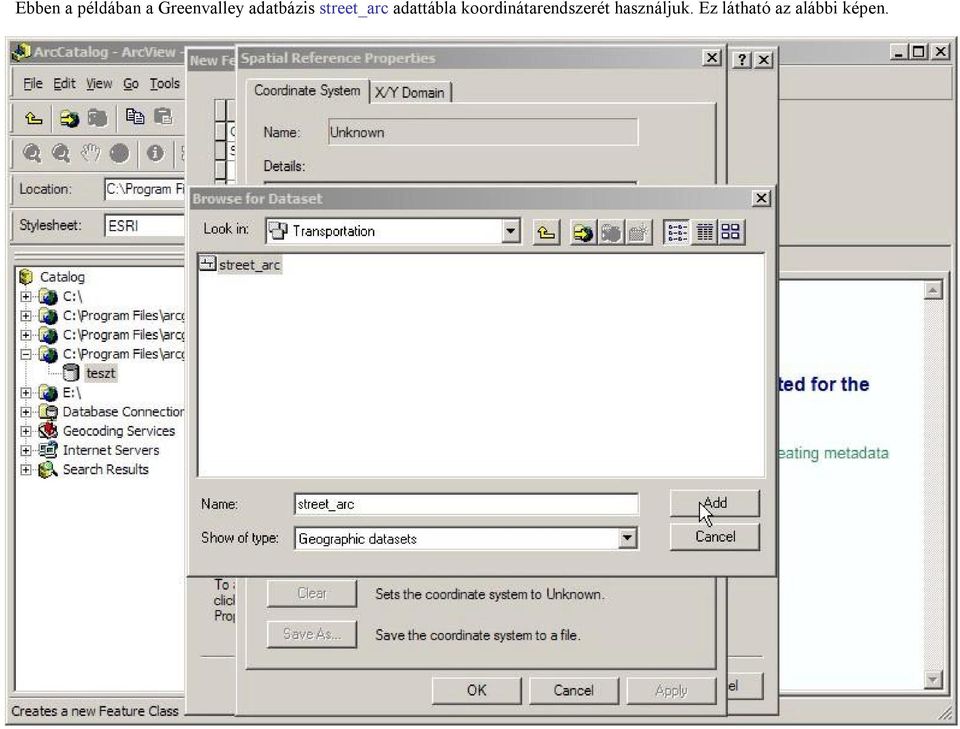Click Disconnect From Folder in ArcCatalog's main toolbar
The width and height of the screenshot is (960, 729).
pyautogui.click(x=97, y=118)
